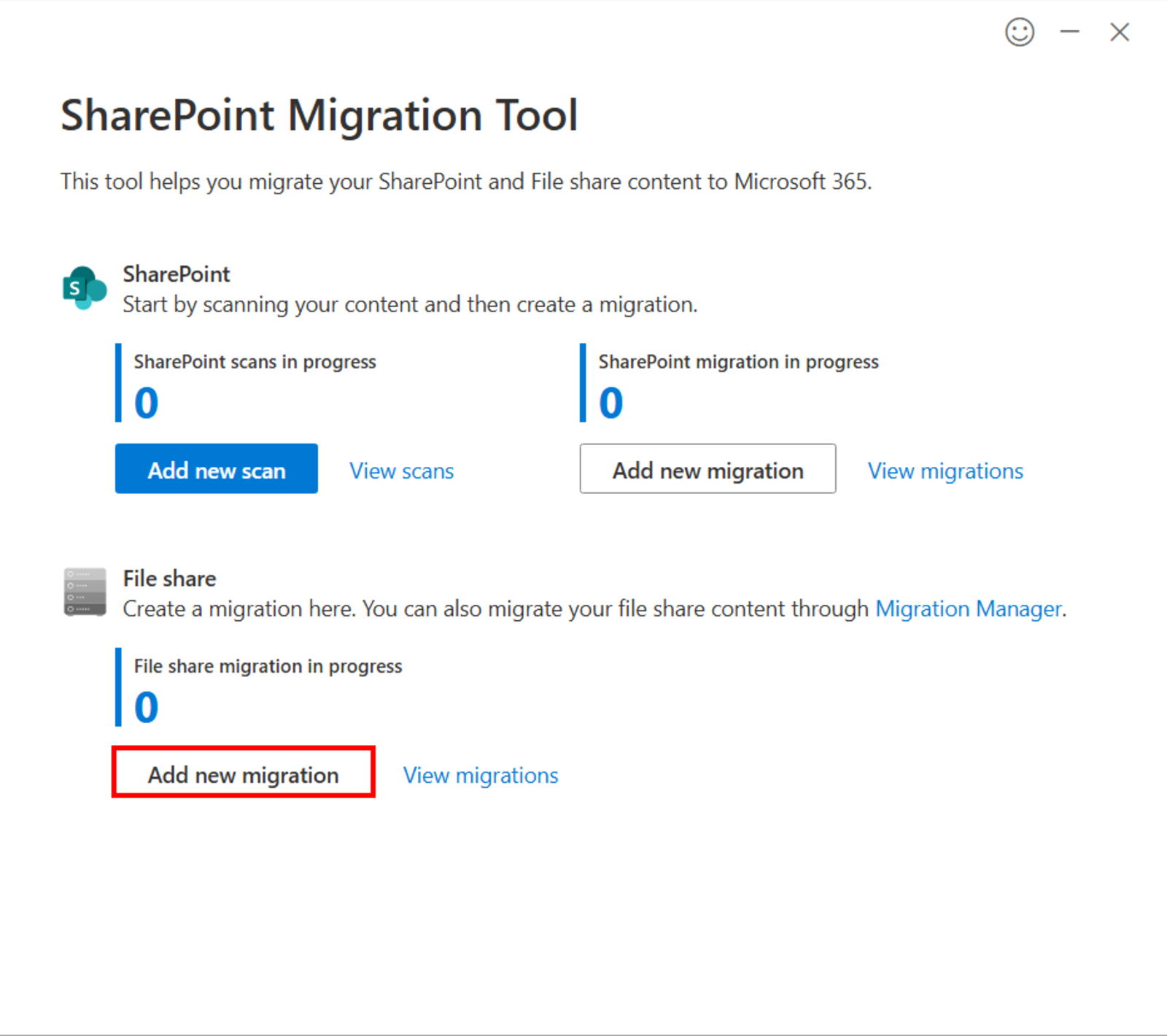Screen dimensions: 1167x1036
Task: Click Add new scan
Action: [x=216, y=469]
